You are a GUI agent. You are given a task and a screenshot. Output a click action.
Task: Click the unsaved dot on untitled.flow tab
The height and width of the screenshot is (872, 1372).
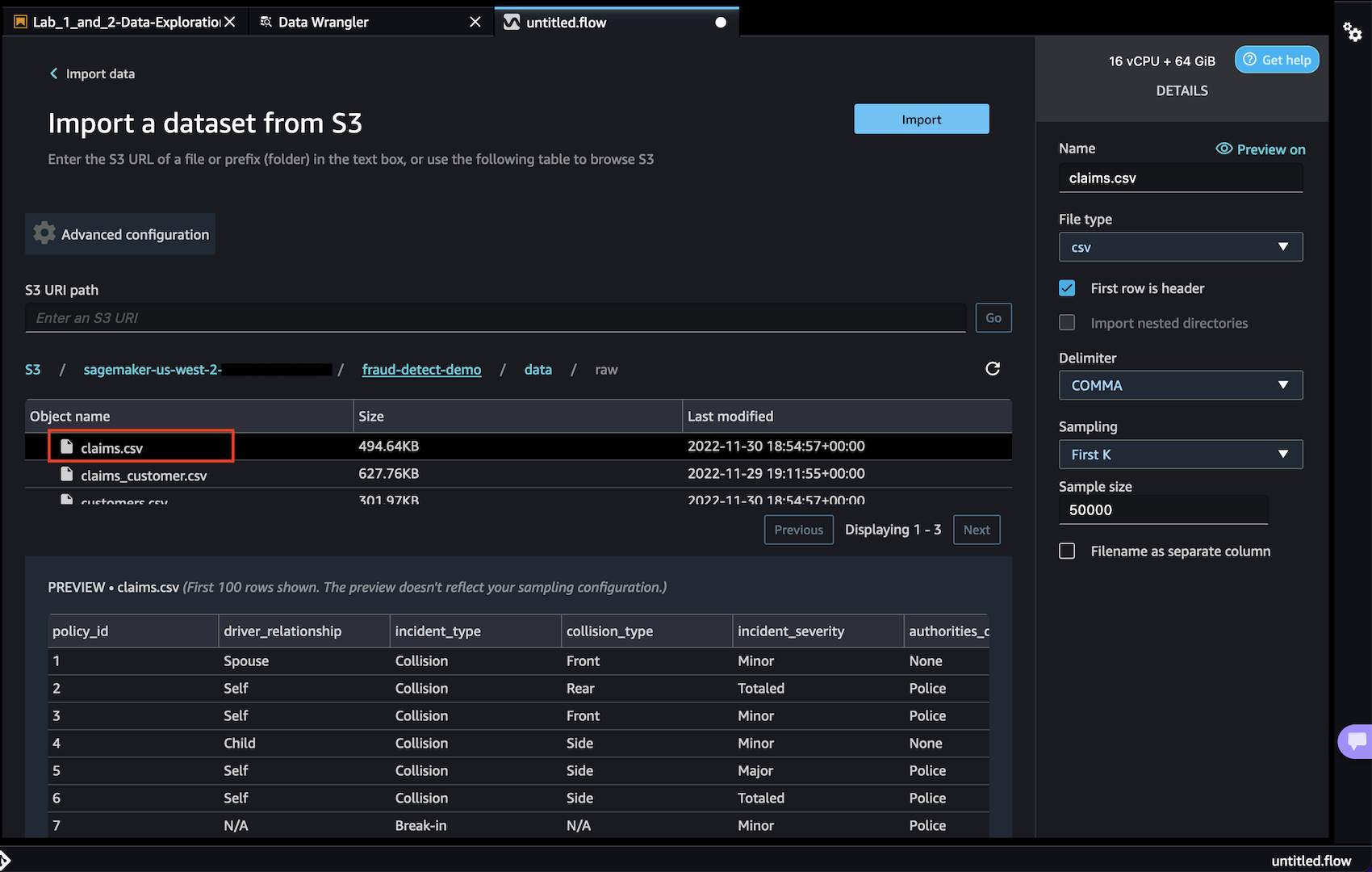tap(721, 23)
